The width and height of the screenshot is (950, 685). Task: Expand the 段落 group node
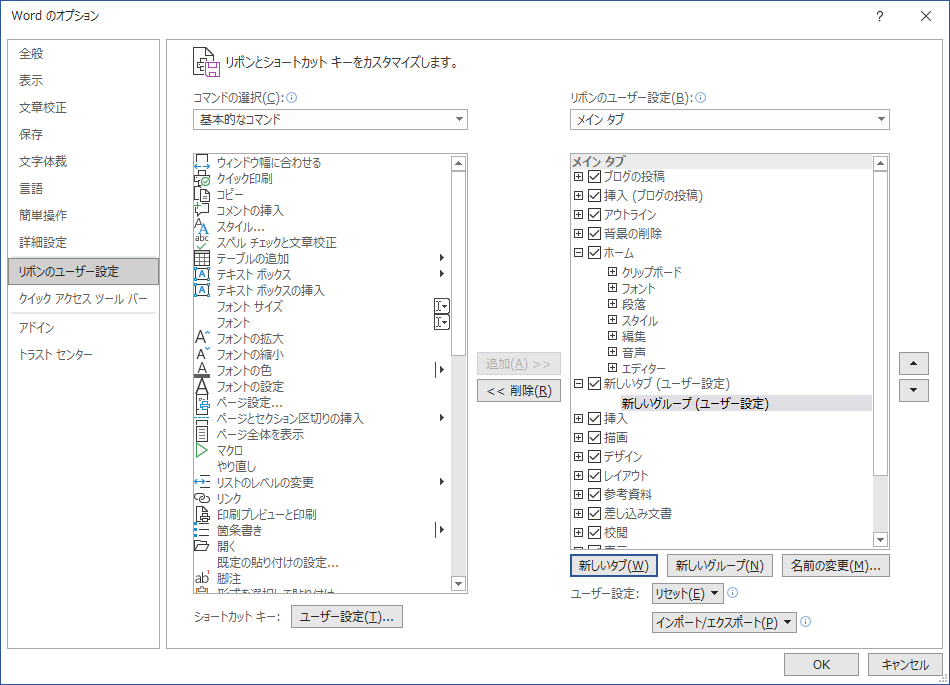[x=613, y=303]
